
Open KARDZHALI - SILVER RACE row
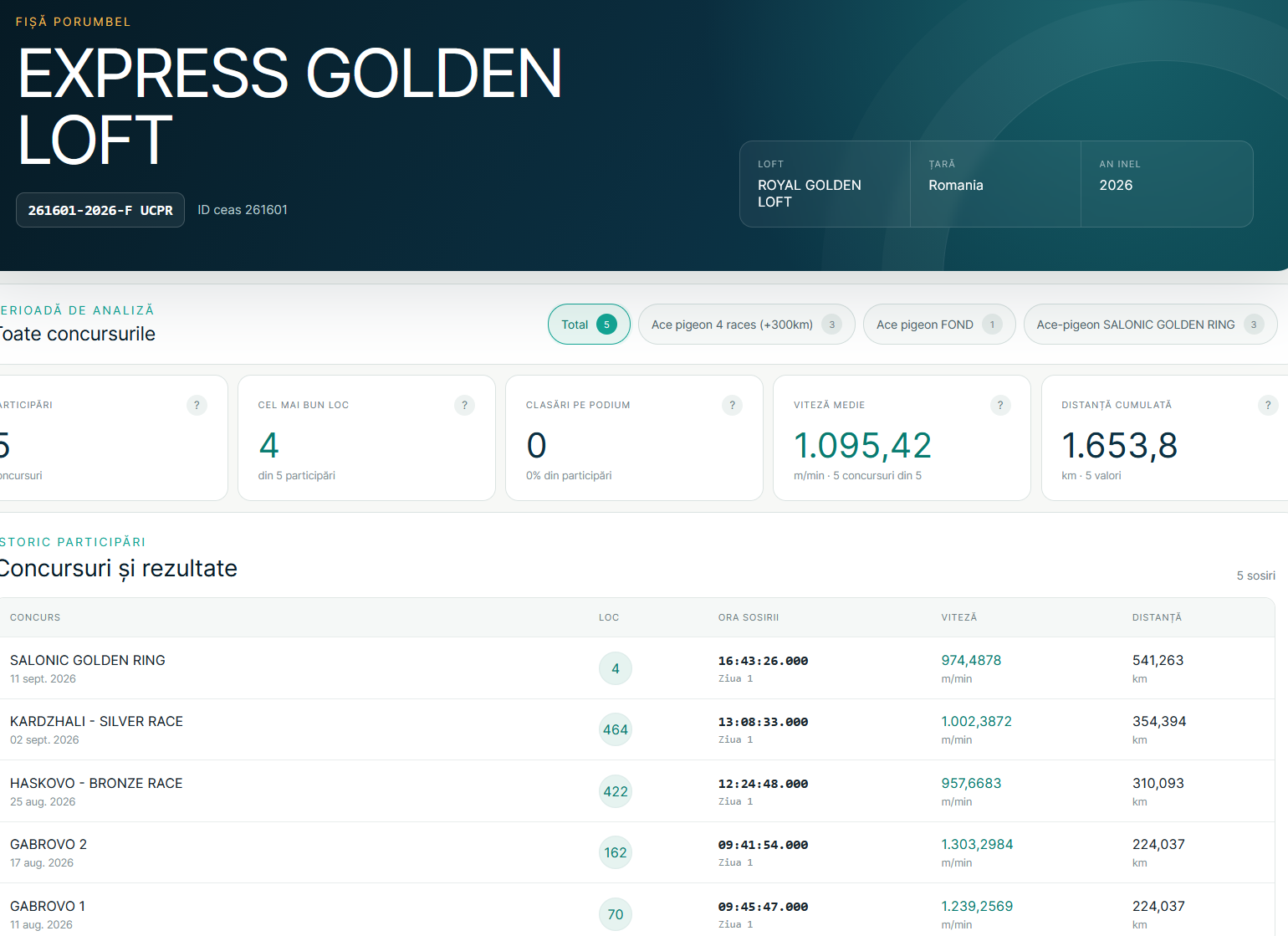pyautogui.click(x=637, y=729)
